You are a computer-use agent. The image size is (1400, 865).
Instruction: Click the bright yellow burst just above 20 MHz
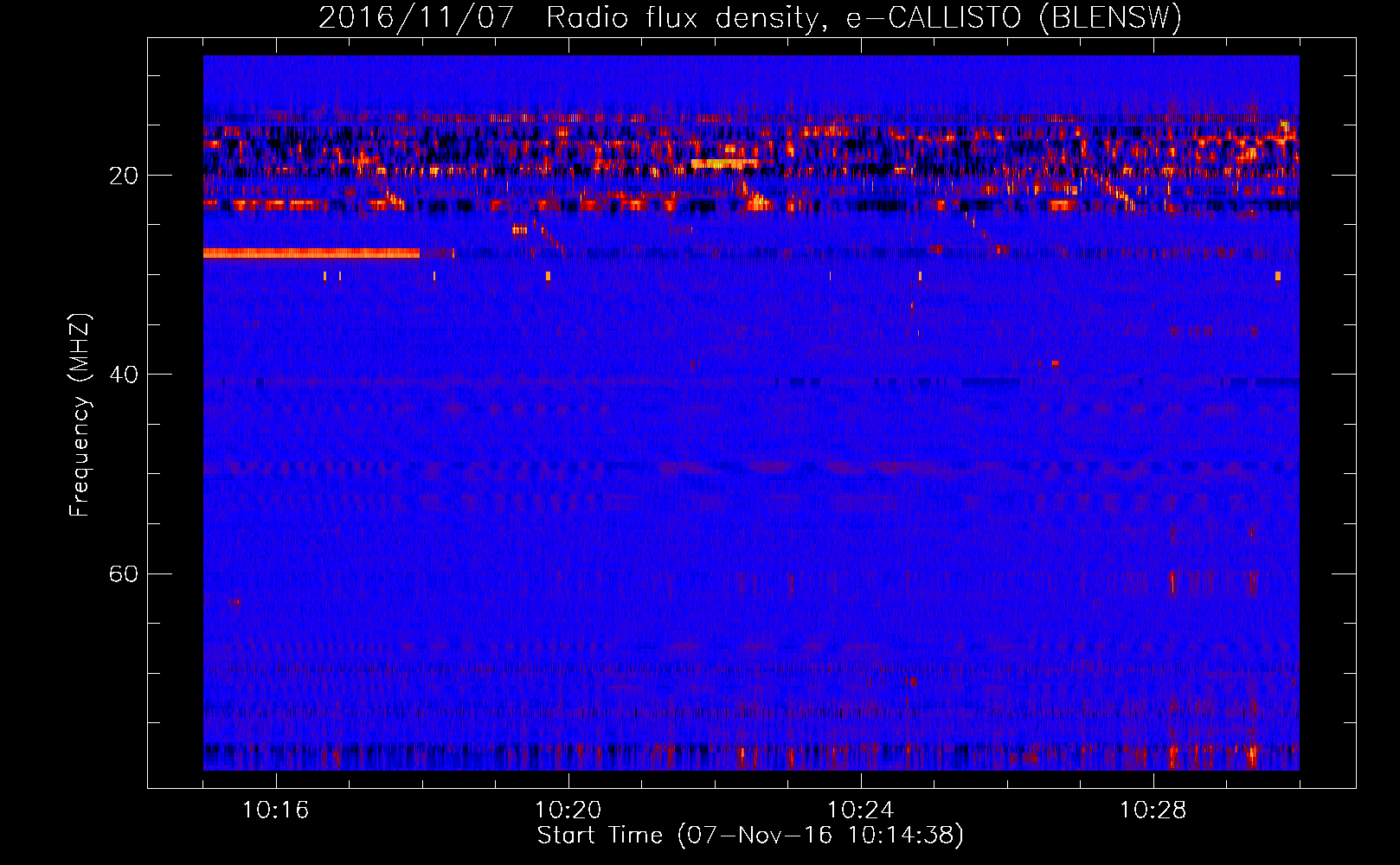724,163
